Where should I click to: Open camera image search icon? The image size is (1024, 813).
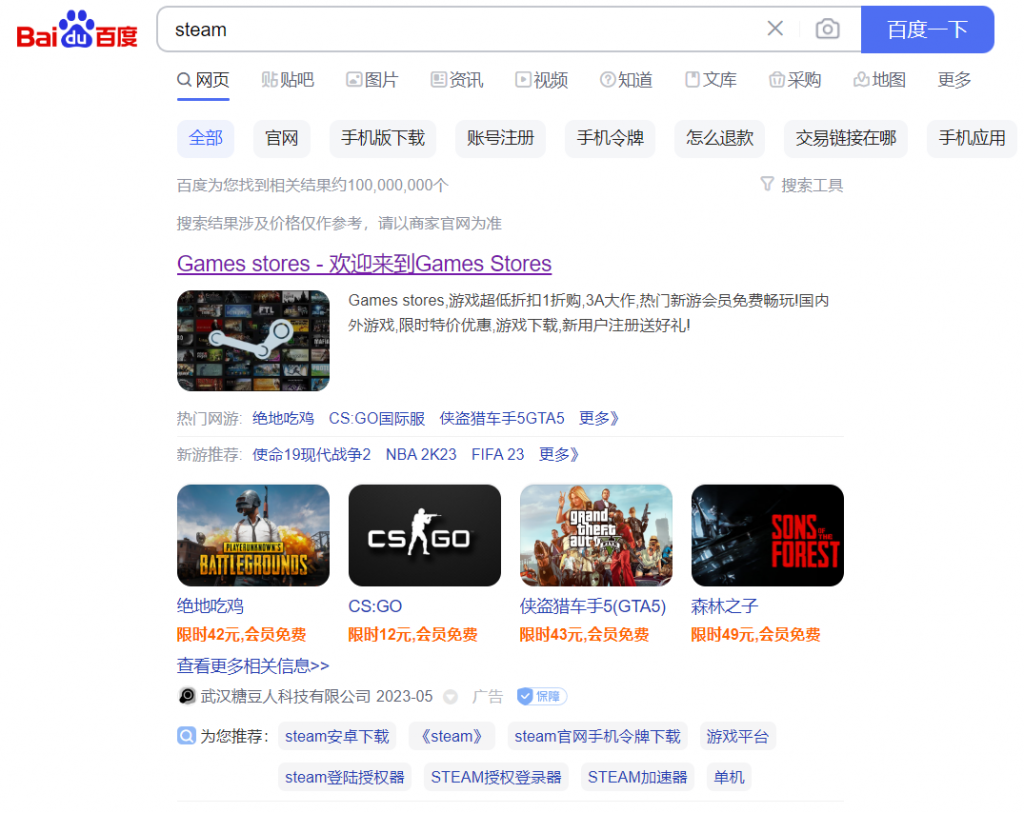tap(827, 29)
